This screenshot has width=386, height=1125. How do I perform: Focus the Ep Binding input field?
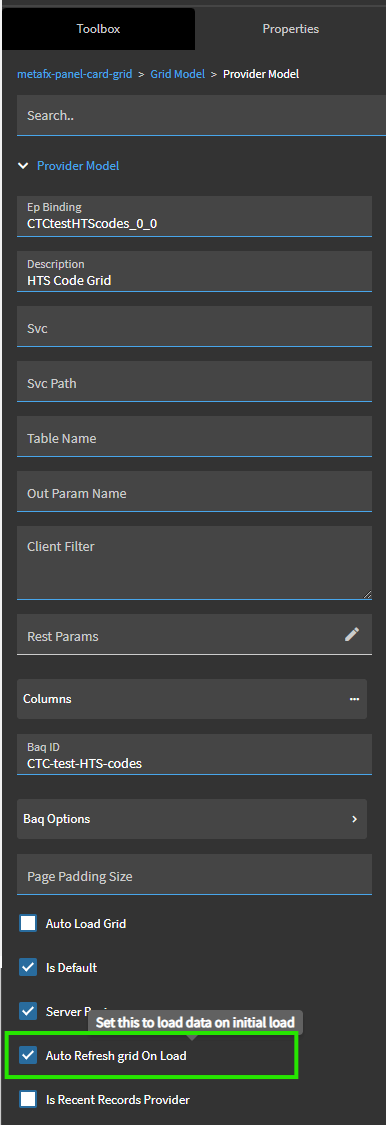pyautogui.click(x=194, y=216)
